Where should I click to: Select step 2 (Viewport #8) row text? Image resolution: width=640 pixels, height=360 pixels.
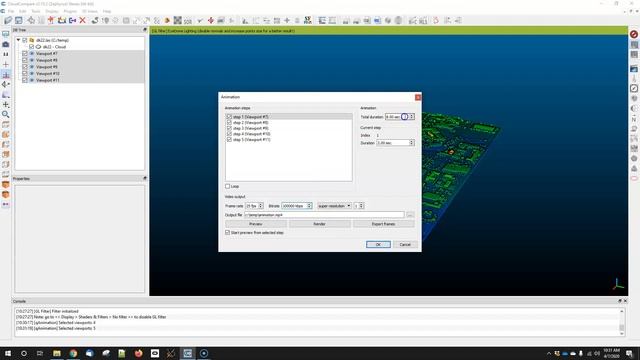pos(251,122)
